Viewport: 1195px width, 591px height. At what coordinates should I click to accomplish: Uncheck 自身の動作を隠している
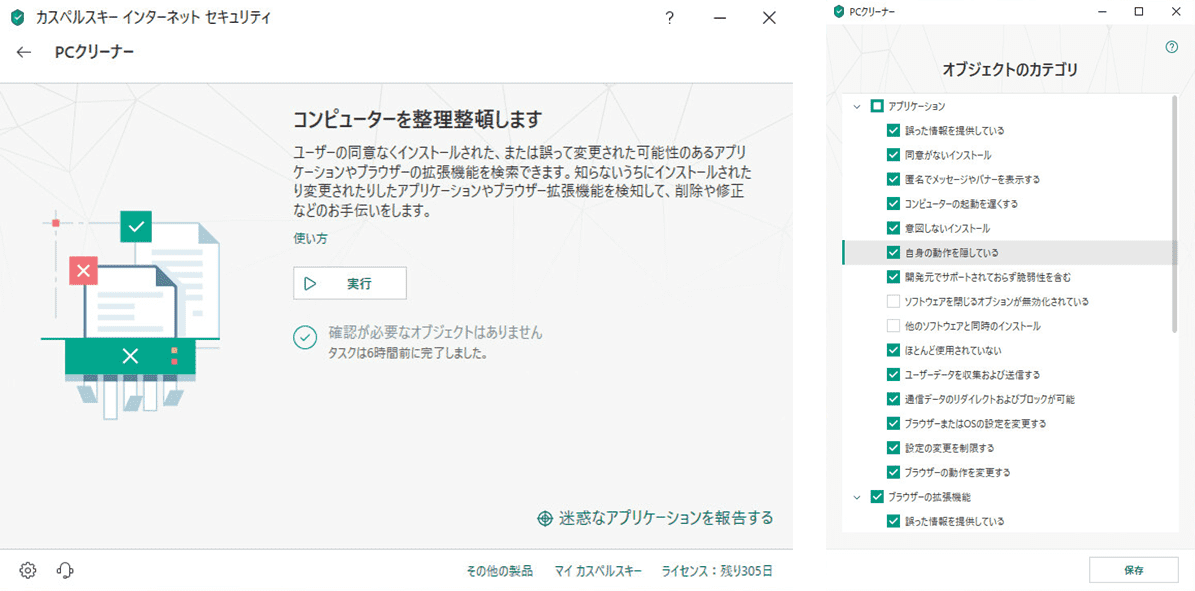[x=894, y=252]
